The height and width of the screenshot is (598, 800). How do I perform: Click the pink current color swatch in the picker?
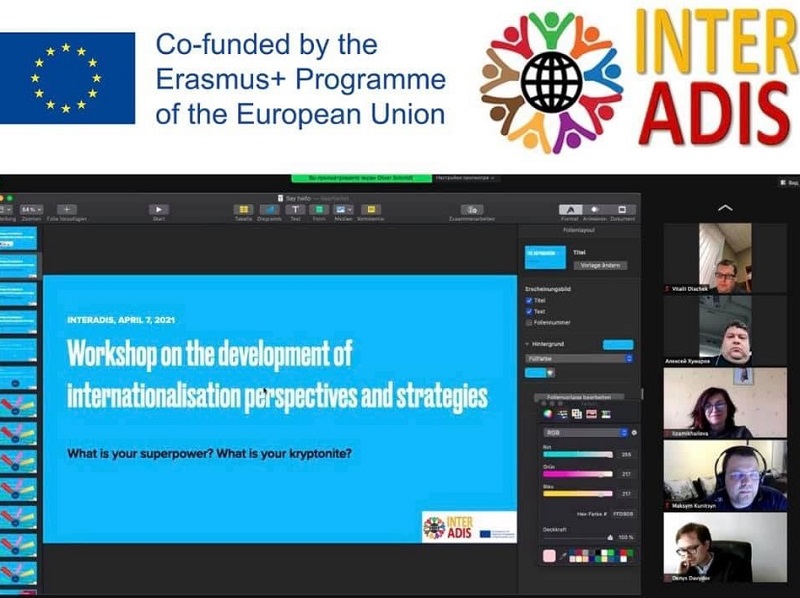tap(549, 556)
